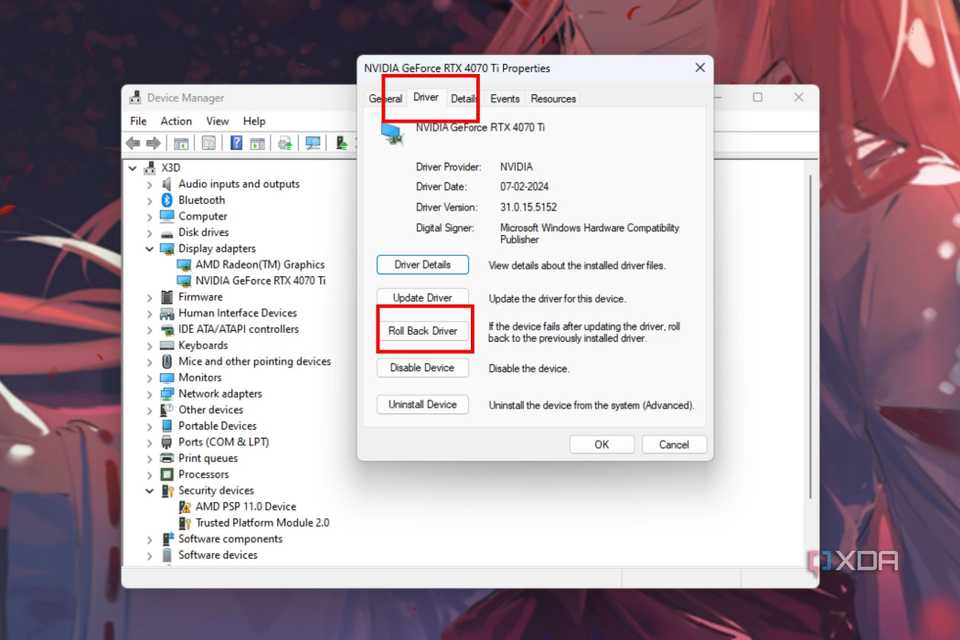Click the Forward navigation arrow in Device Manager

pyautogui.click(x=155, y=142)
